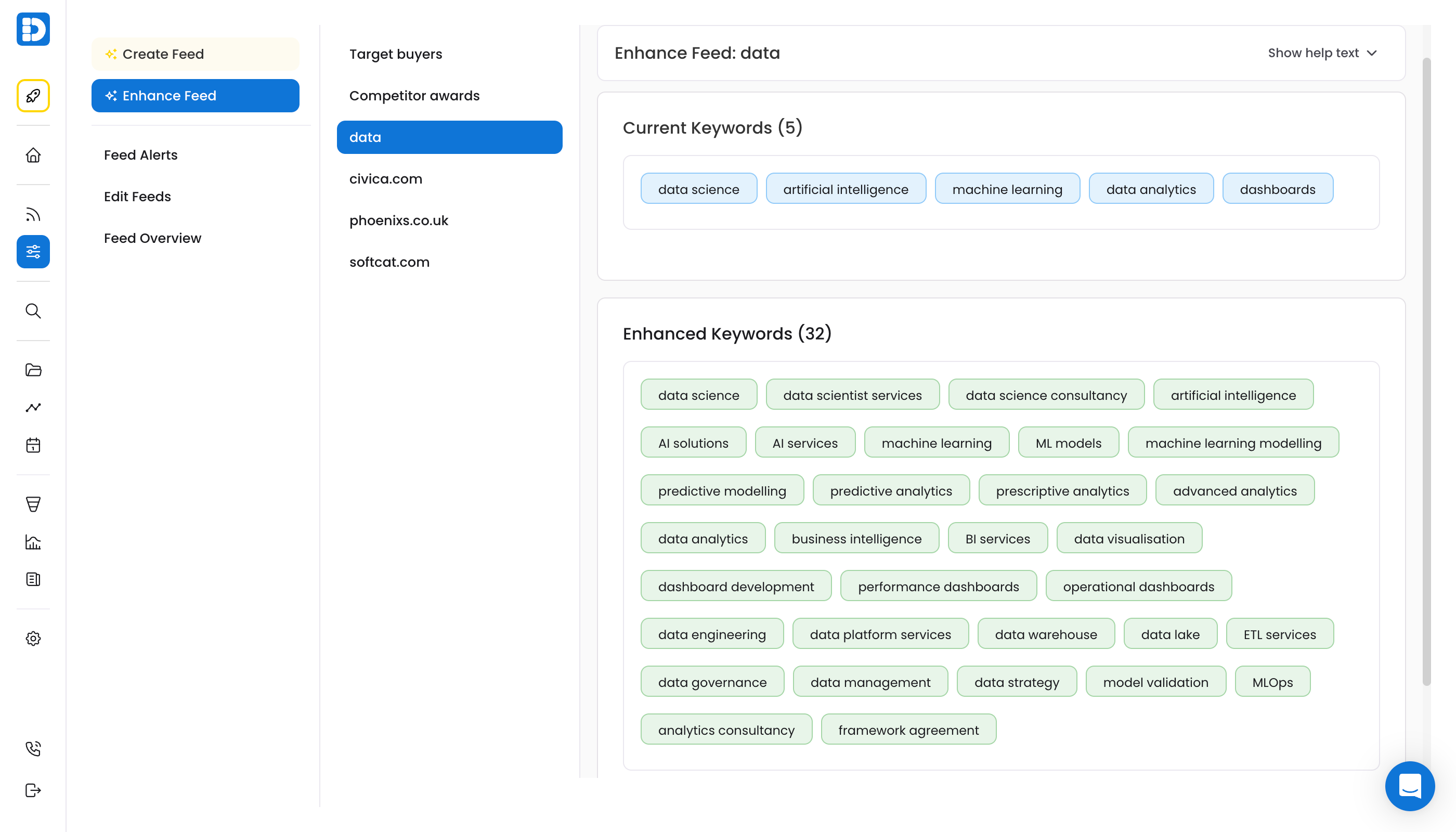
Task: Go to the Feed Overview menu item
Action: pyautogui.click(x=152, y=238)
